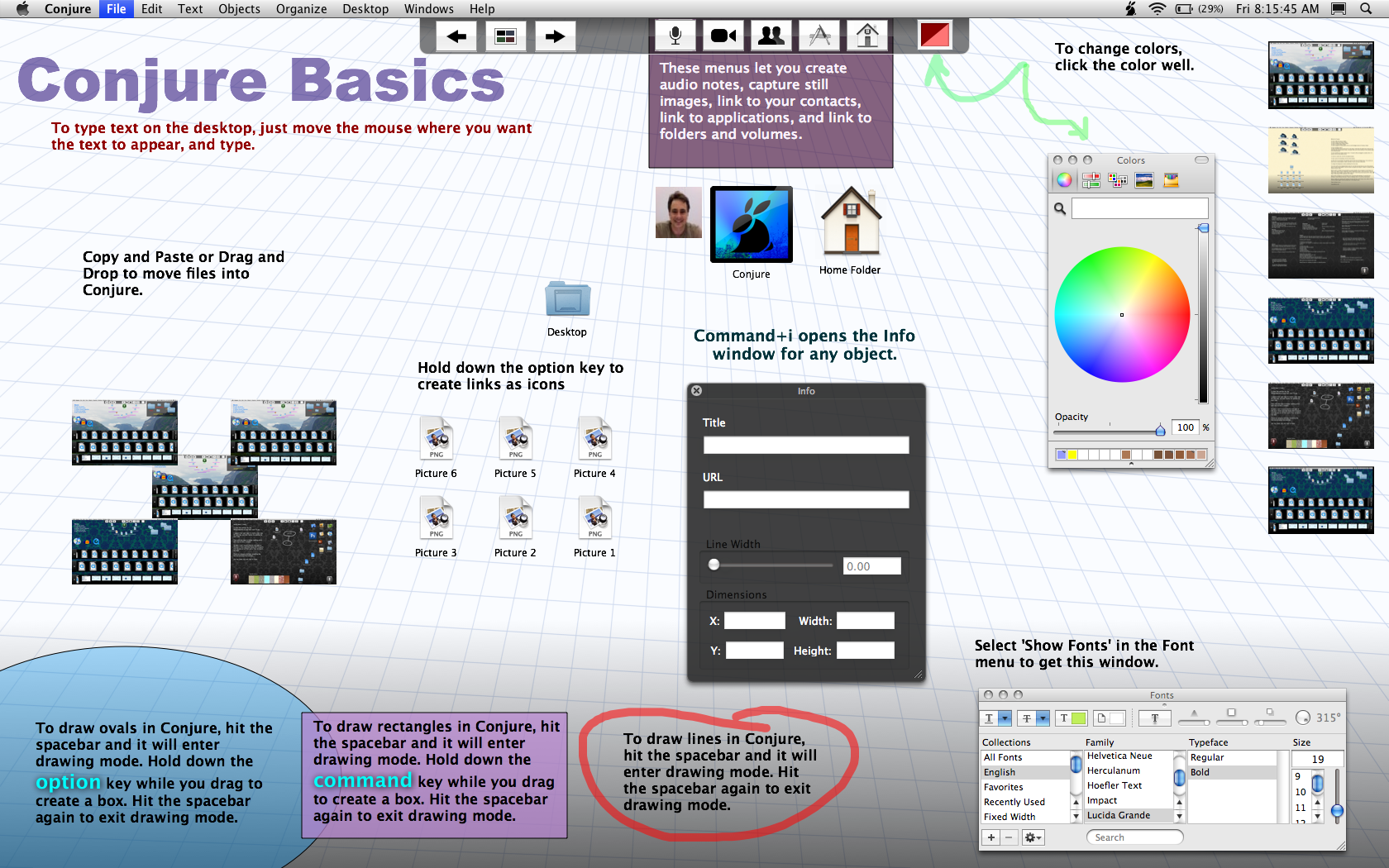The image size is (1389, 868).
Task: Select the contact photo on the canvas
Action: (x=679, y=212)
